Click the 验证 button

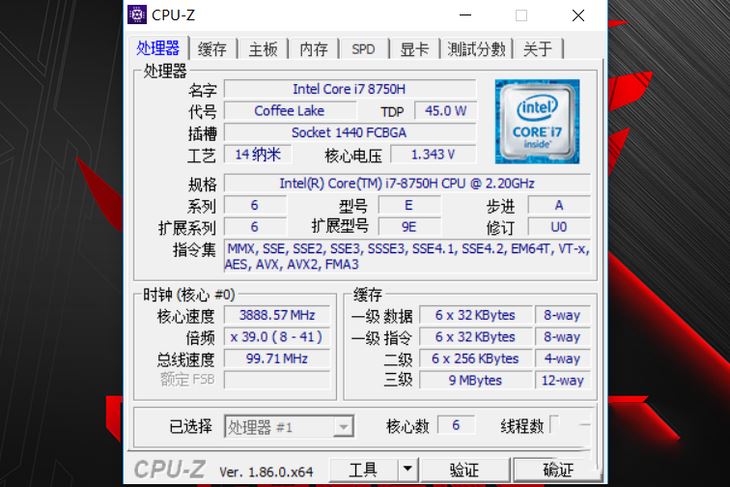[x=464, y=469]
